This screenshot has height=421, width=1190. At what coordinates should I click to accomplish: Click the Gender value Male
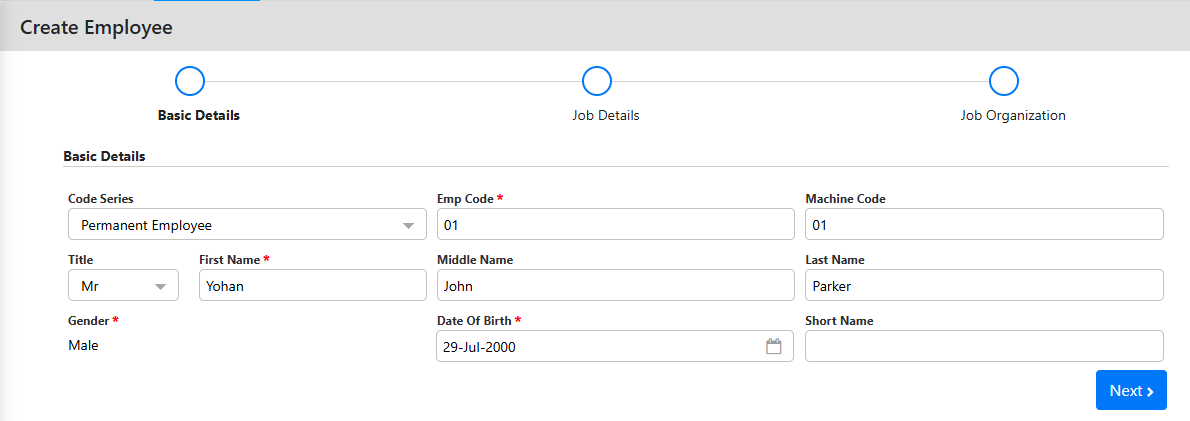(x=83, y=345)
